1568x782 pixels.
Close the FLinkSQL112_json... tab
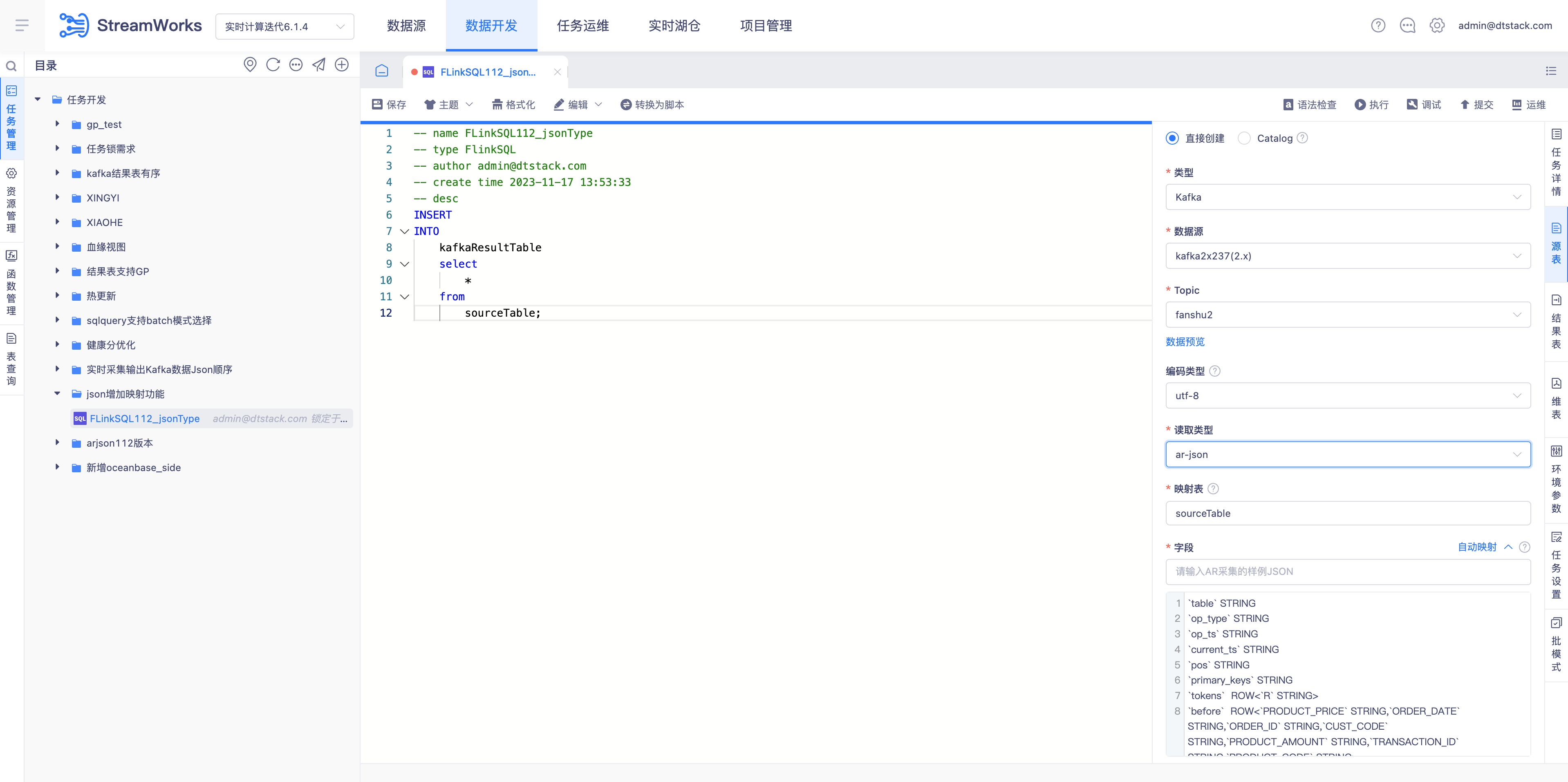click(x=557, y=72)
